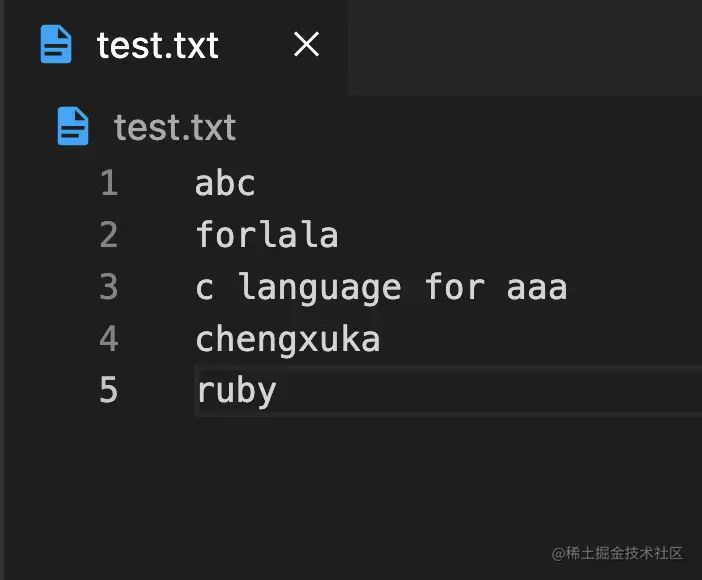
Task: Click line number 5 in gutter
Action: click(x=109, y=390)
